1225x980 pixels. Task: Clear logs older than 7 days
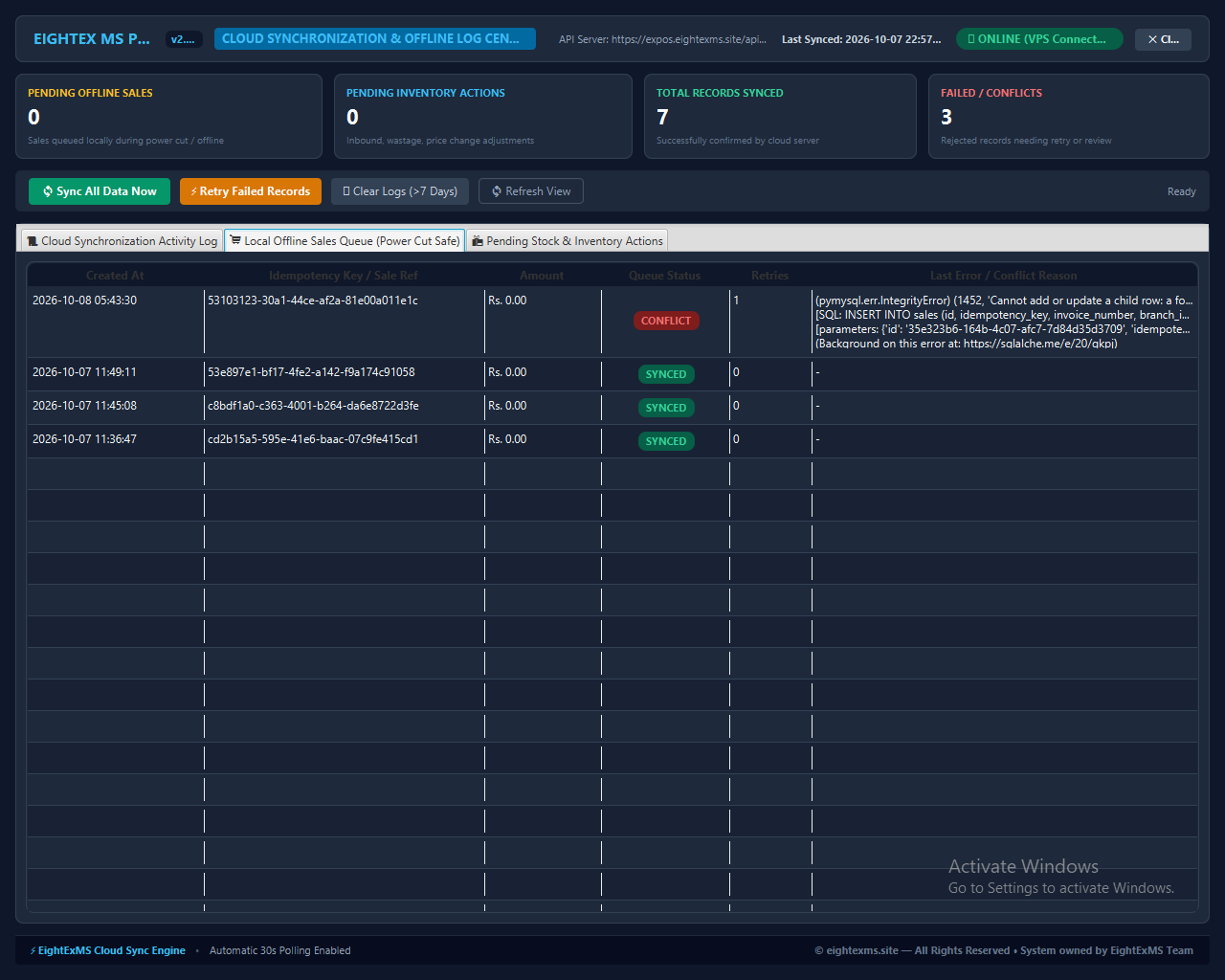400,191
